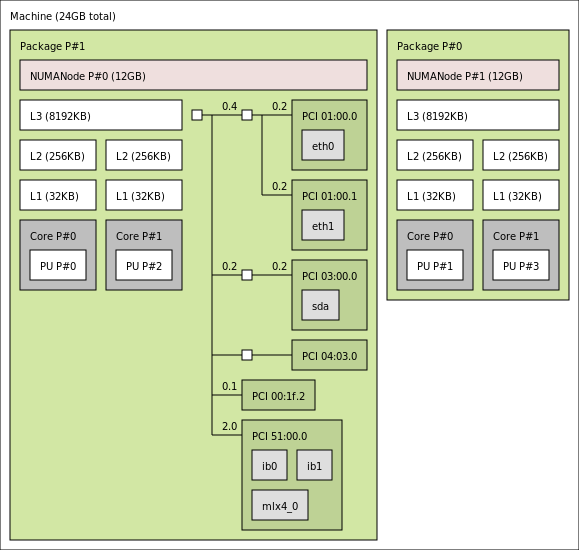Screen dimensions: 579x550
Task: Click the Core P#1 label in Package P#0
Action: click(x=516, y=236)
